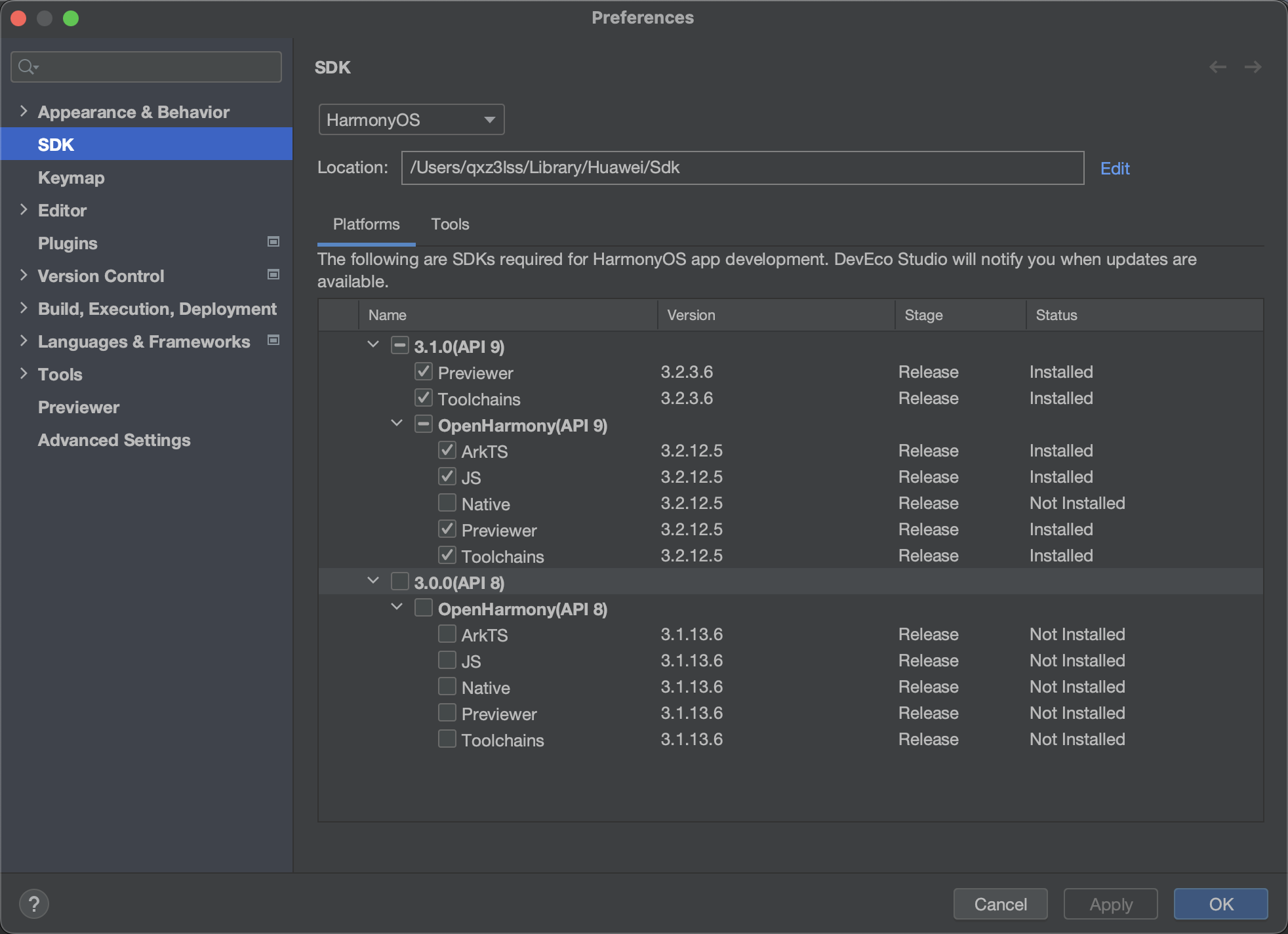Click the Version column header
1288x934 pixels.
coord(776,315)
